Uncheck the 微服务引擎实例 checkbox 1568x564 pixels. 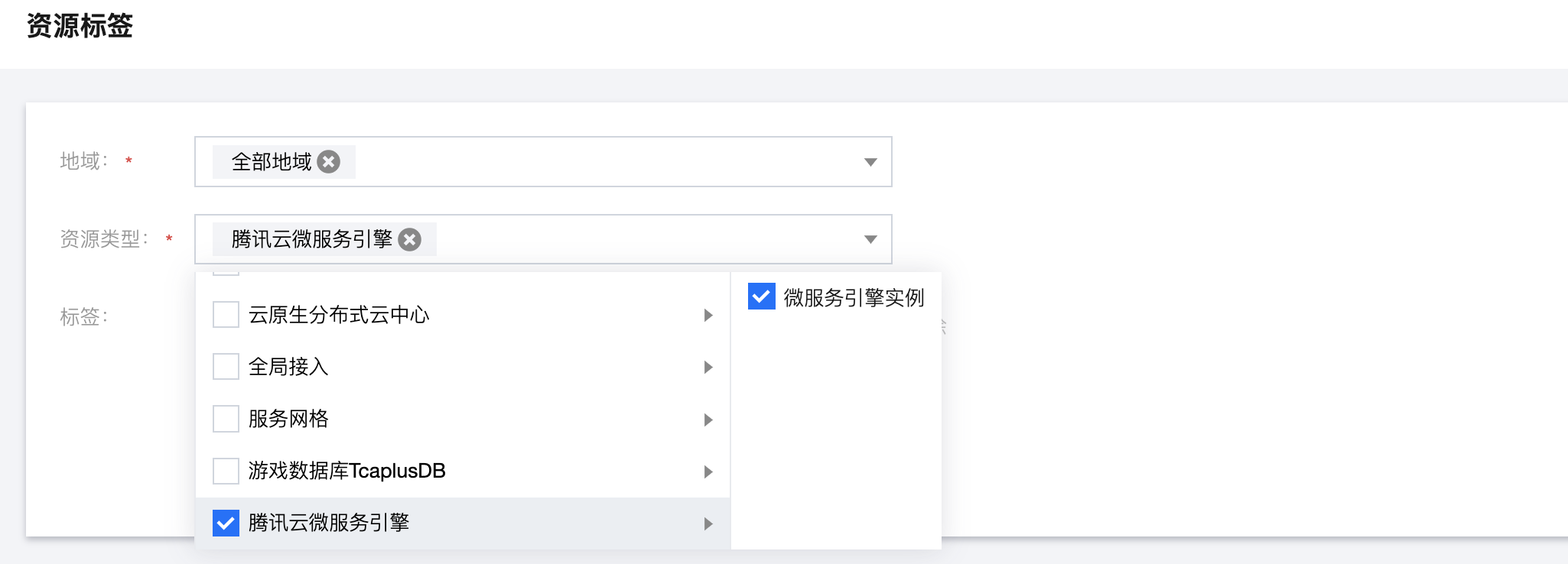[762, 297]
